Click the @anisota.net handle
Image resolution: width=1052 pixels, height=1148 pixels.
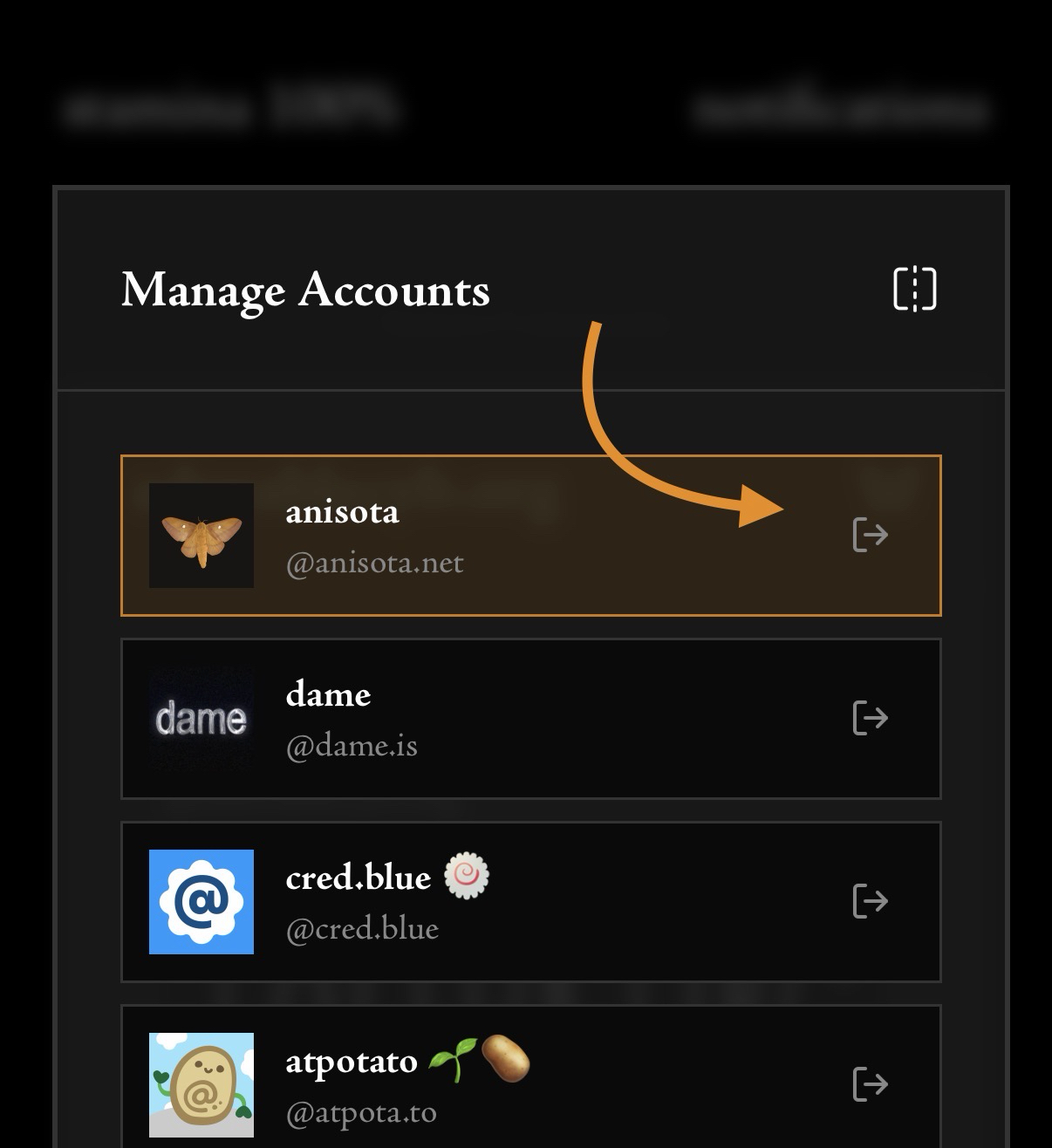click(x=375, y=564)
